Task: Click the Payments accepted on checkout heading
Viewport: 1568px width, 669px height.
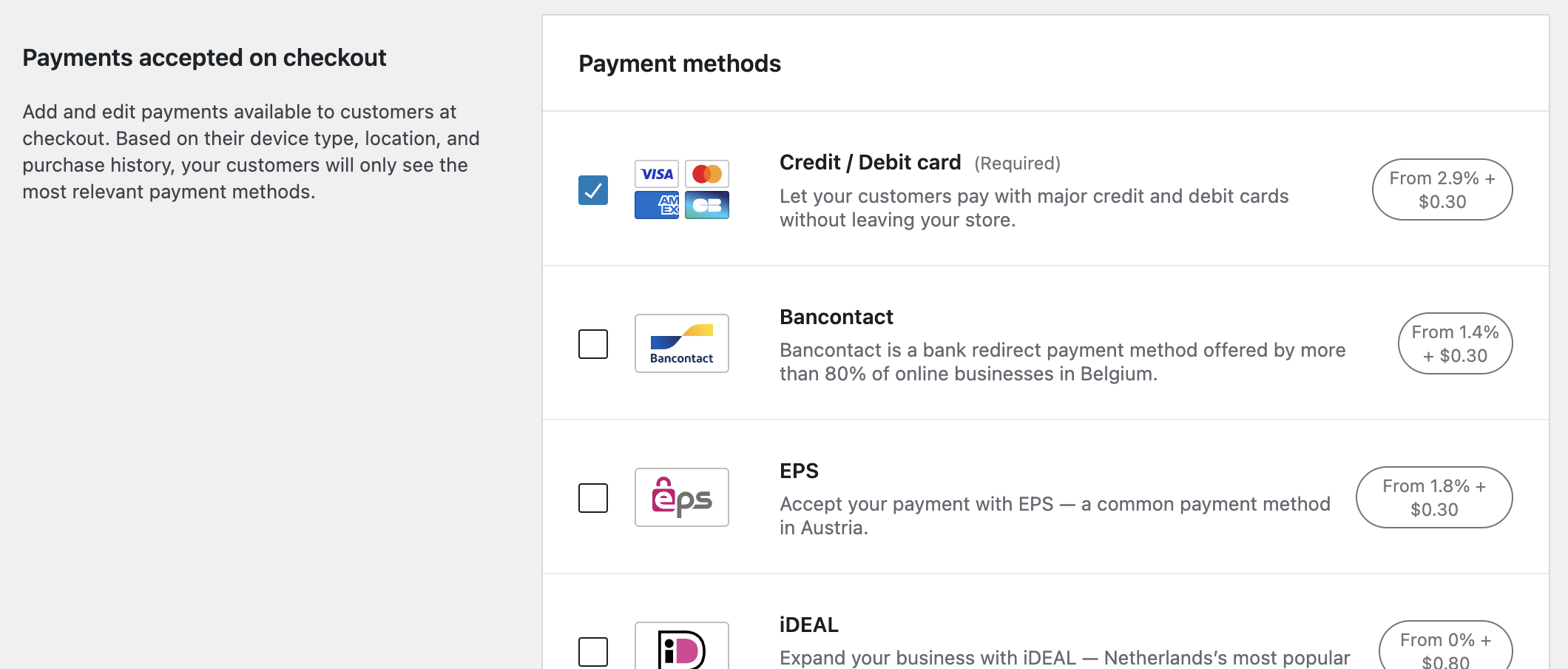Action: pyautogui.click(x=205, y=57)
